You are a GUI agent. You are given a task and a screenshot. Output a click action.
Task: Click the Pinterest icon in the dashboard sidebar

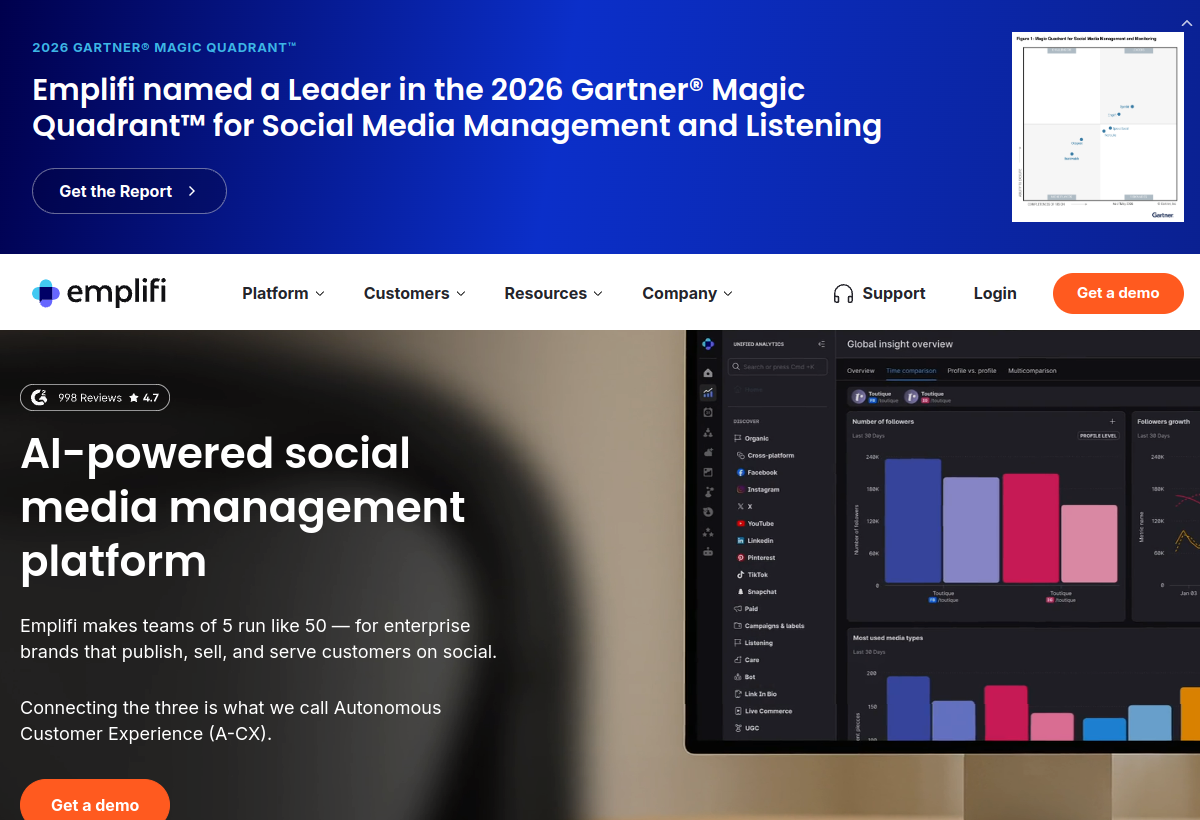pos(740,557)
